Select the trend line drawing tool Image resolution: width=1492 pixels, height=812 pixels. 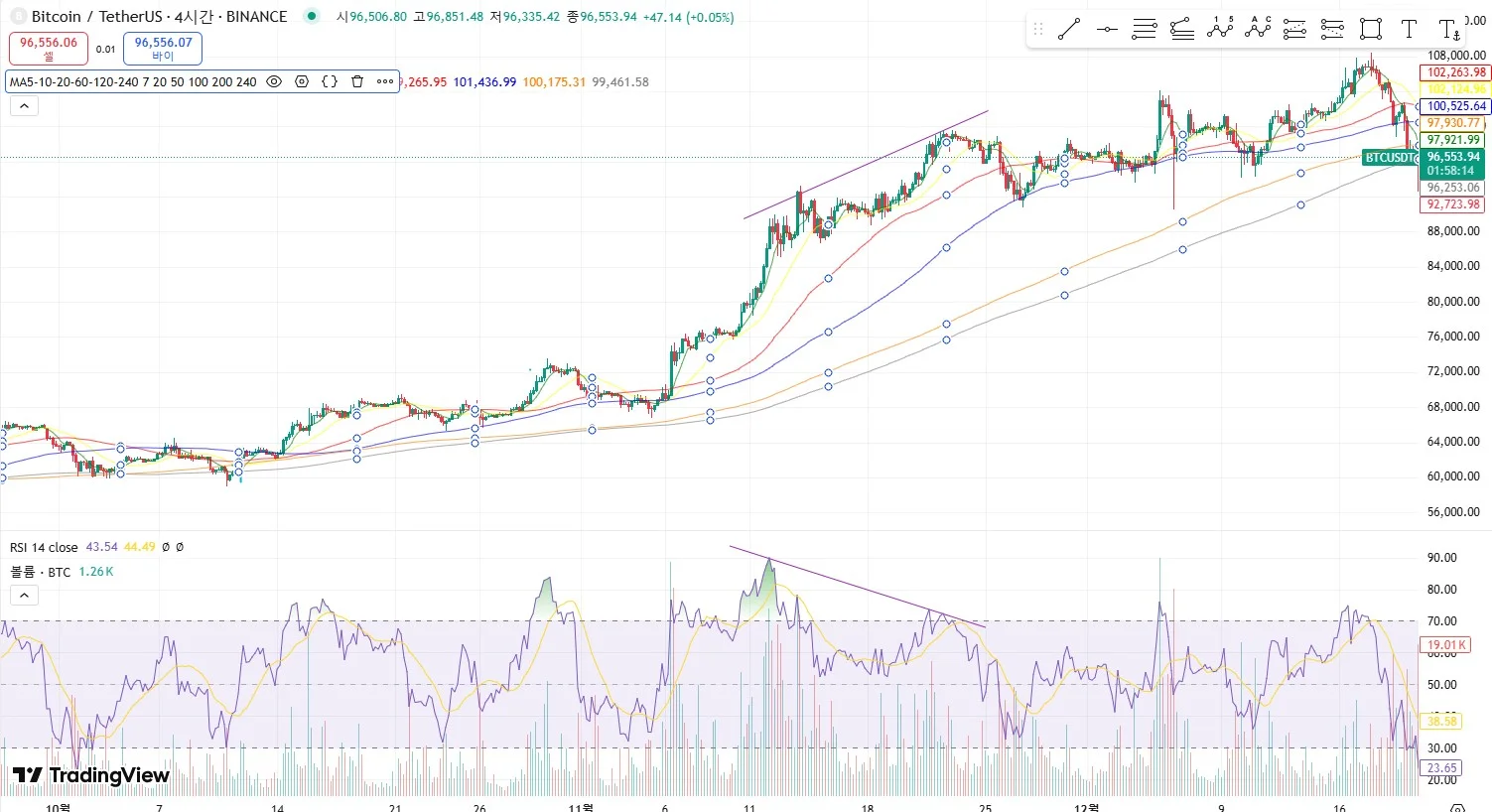pos(1069,29)
